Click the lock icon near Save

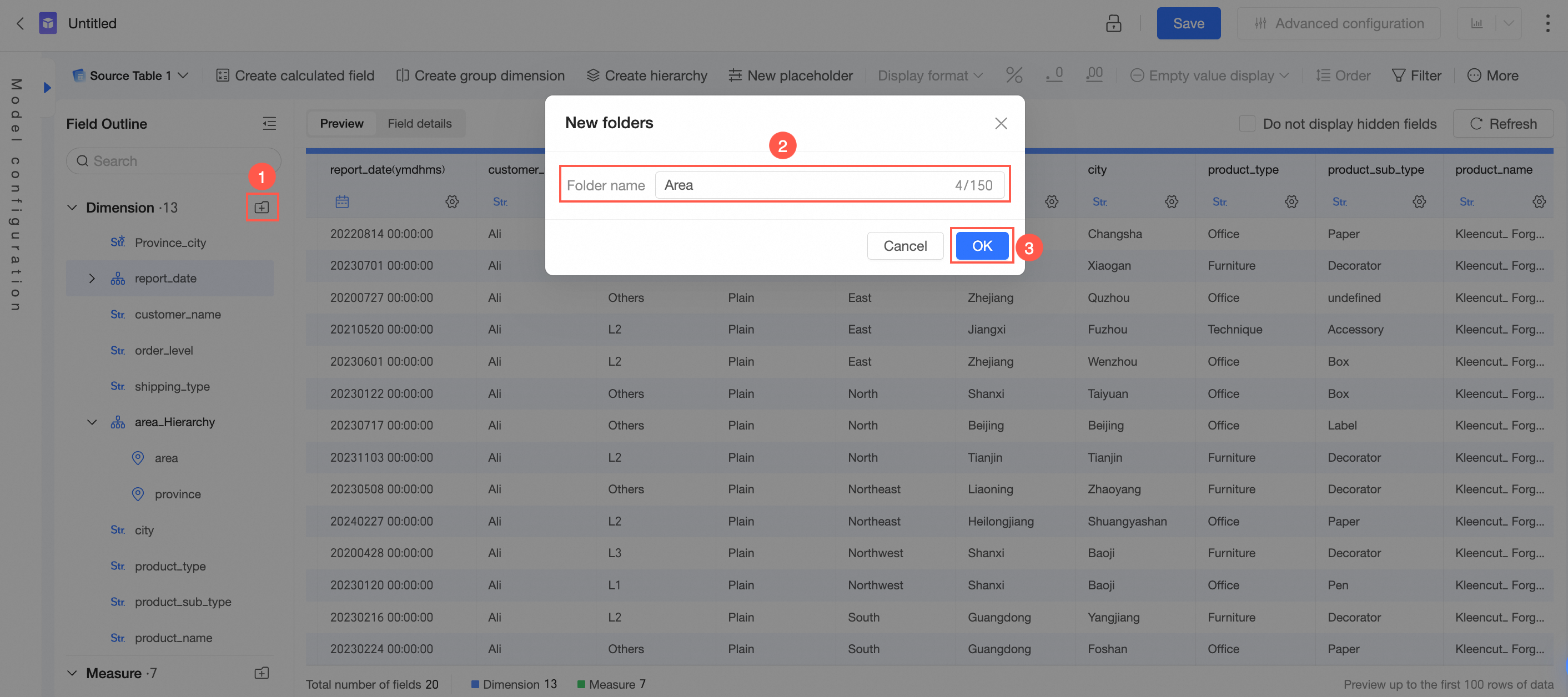[x=1113, y=23]
